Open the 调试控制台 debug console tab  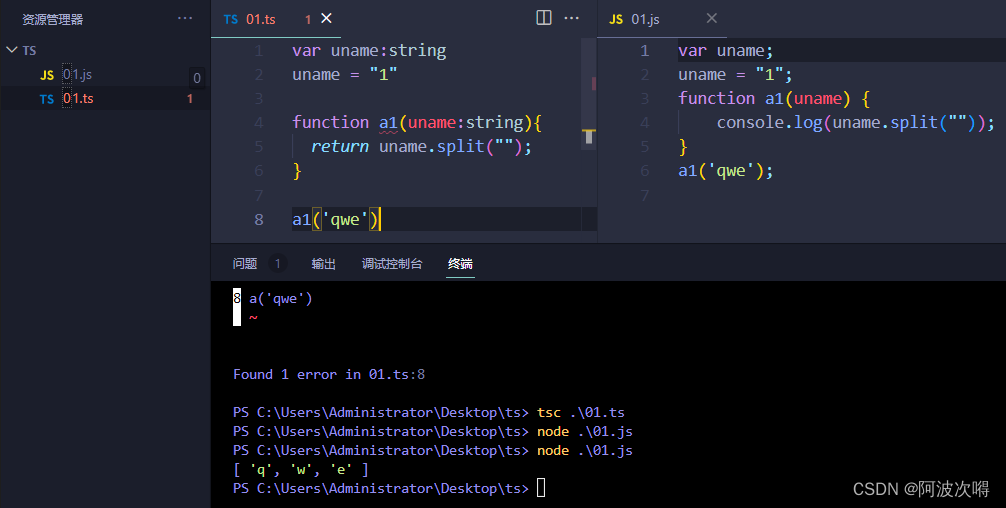tap(392, 264)
